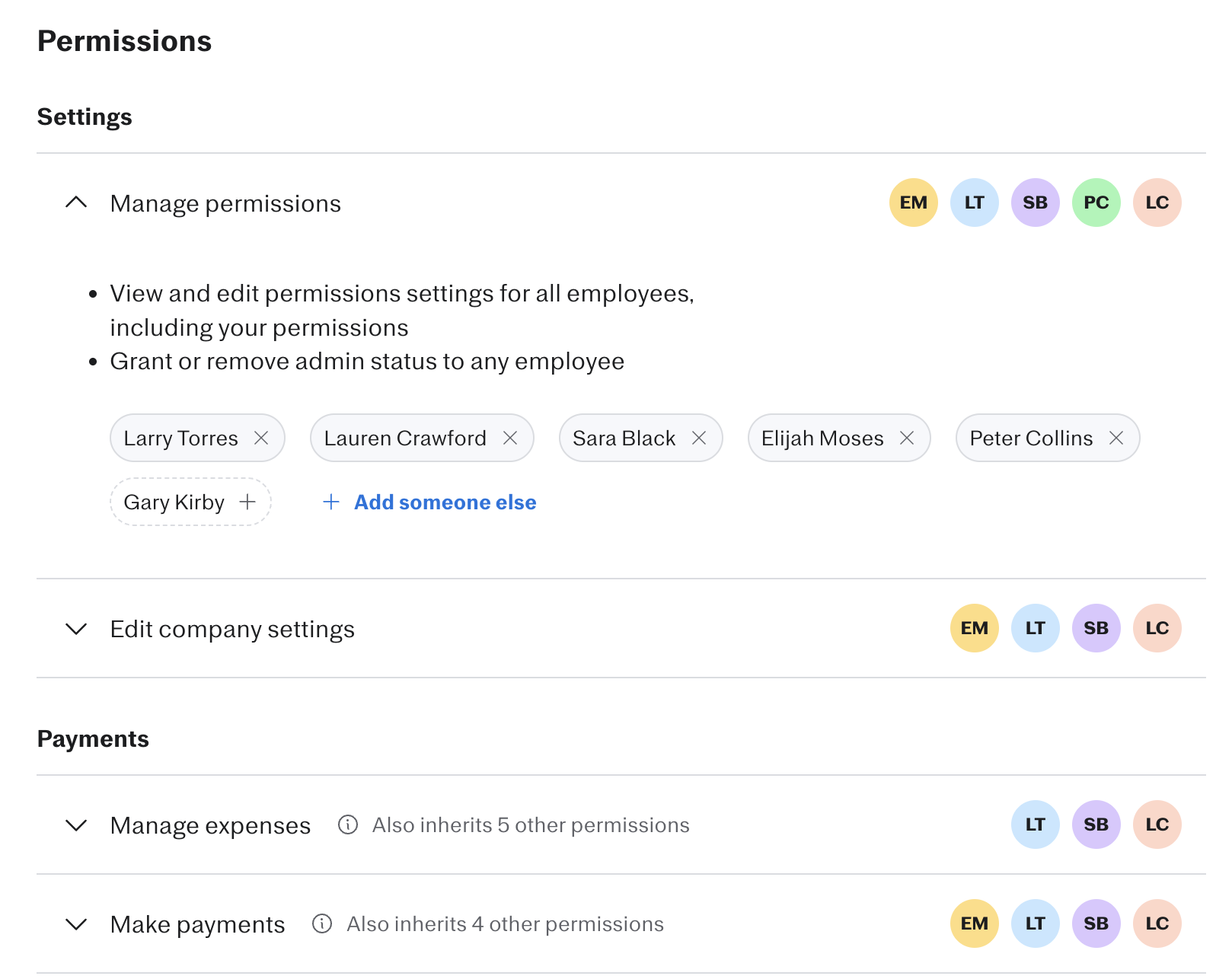Click blue LT avatar in Manage expenses row
Screen dimensions: 1232x976
(1035, 824)
